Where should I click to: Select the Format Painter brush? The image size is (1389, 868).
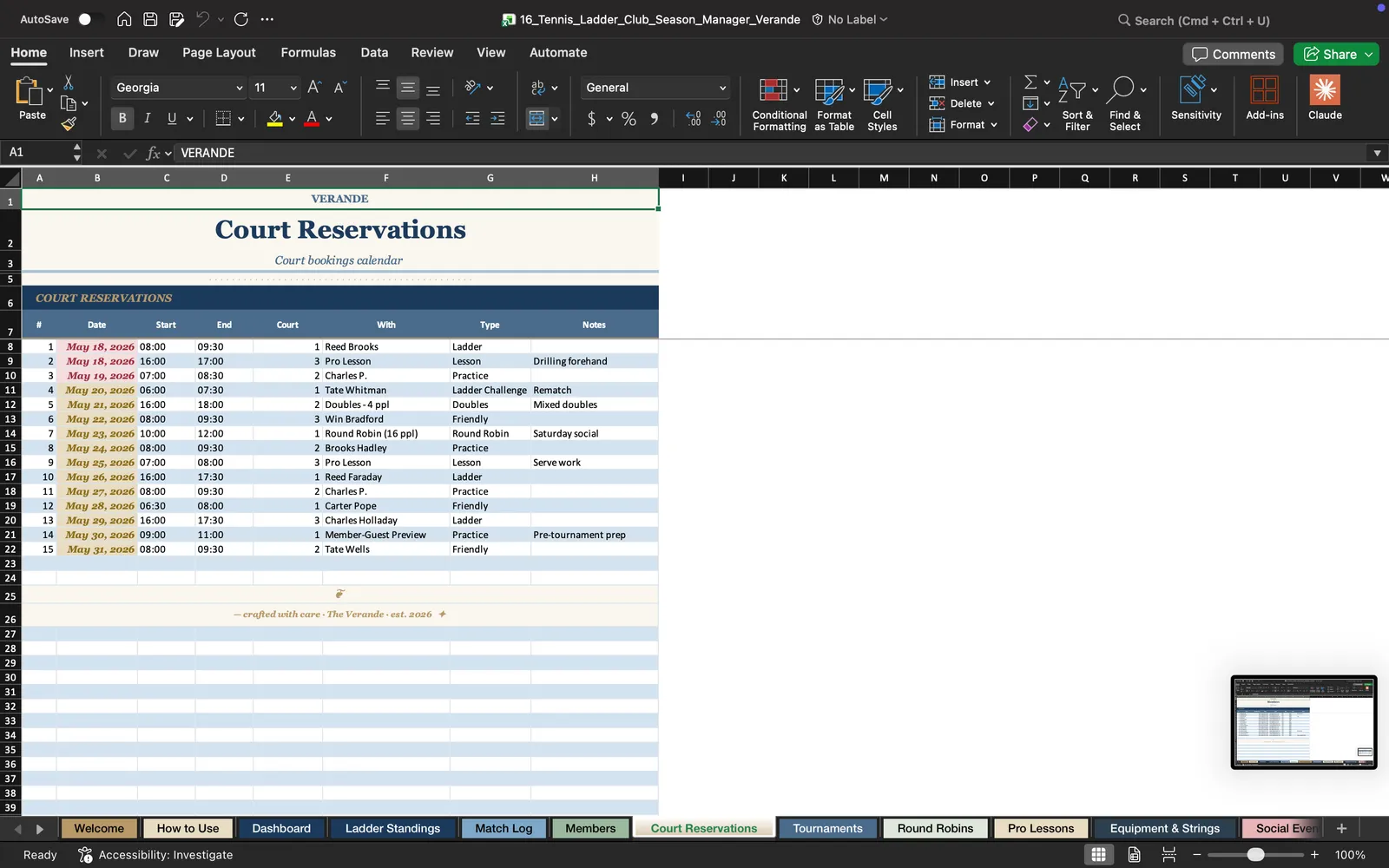[x=69, y=124]
